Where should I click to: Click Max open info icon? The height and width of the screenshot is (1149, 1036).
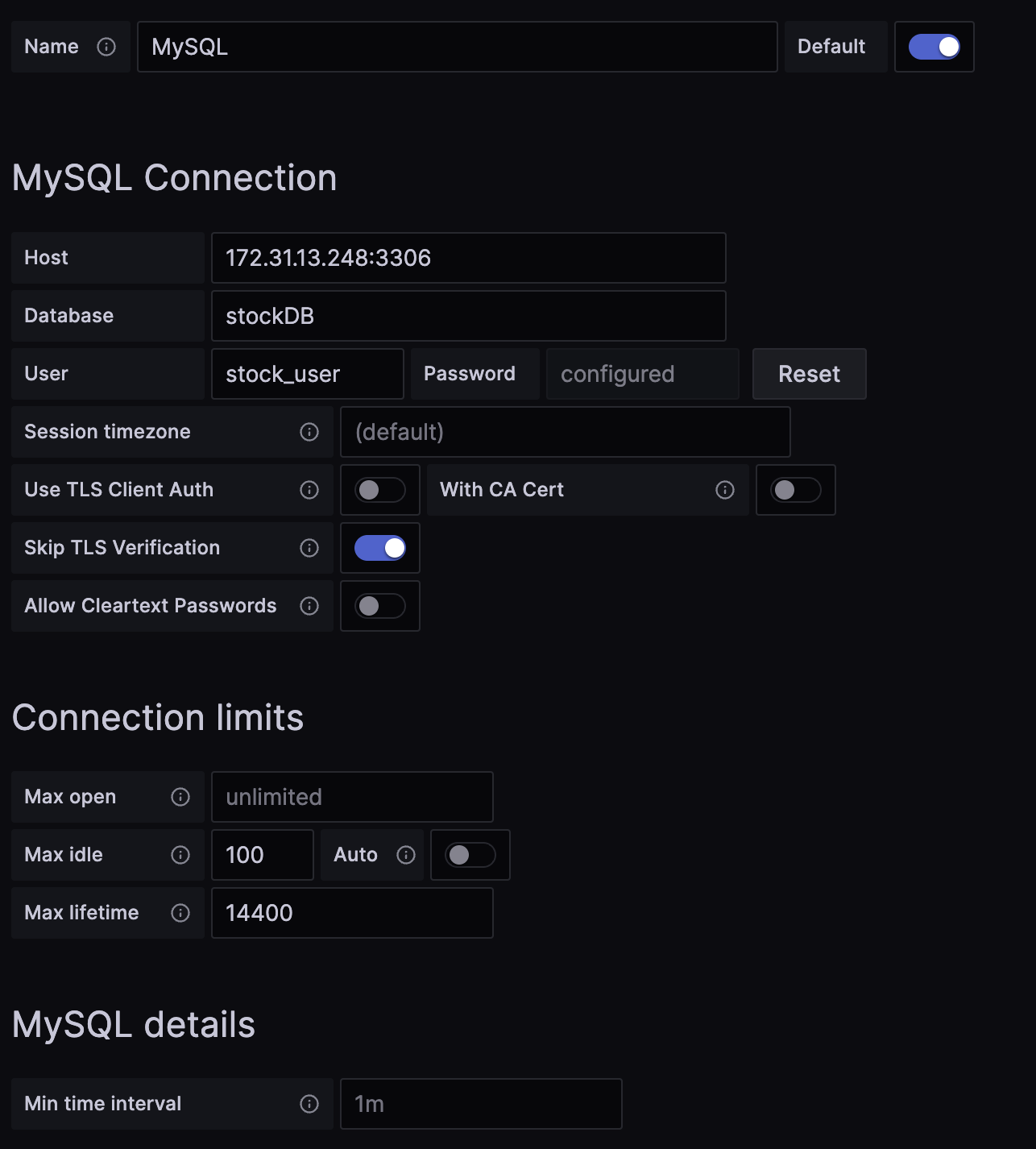pyautogui.click(x=180, y=797)
